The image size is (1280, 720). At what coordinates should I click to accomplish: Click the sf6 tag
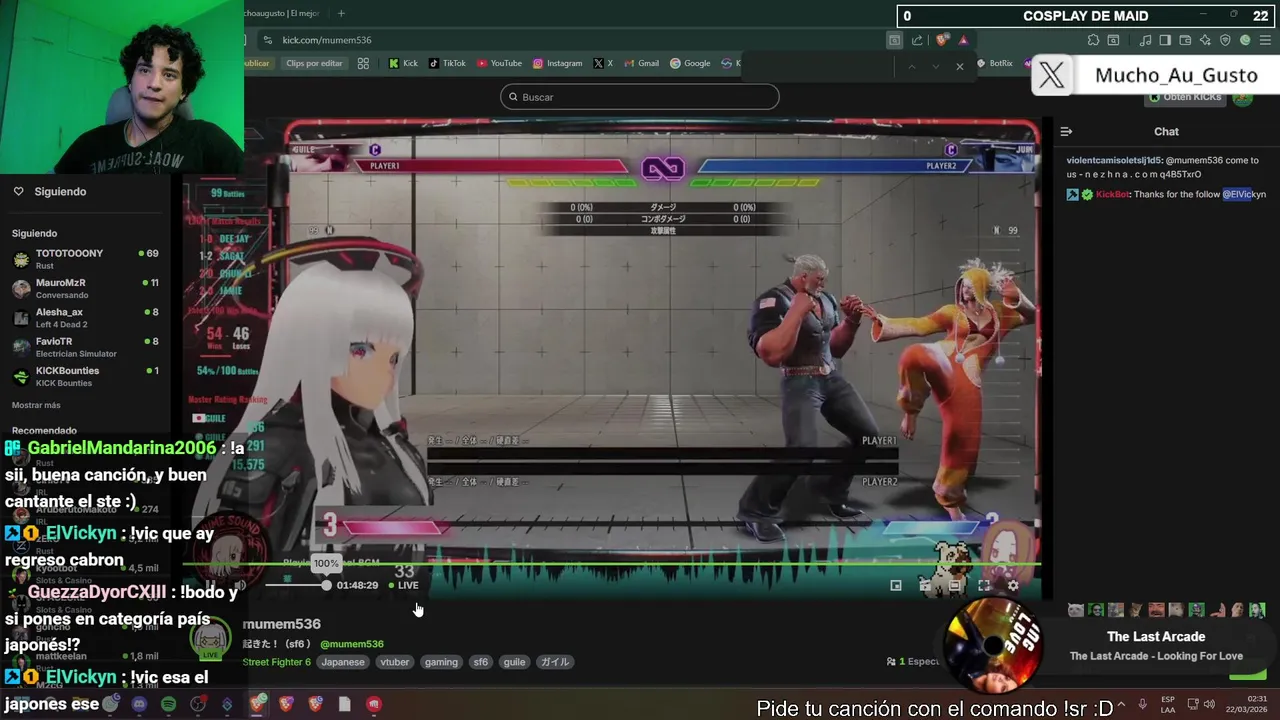coord(481,662)
